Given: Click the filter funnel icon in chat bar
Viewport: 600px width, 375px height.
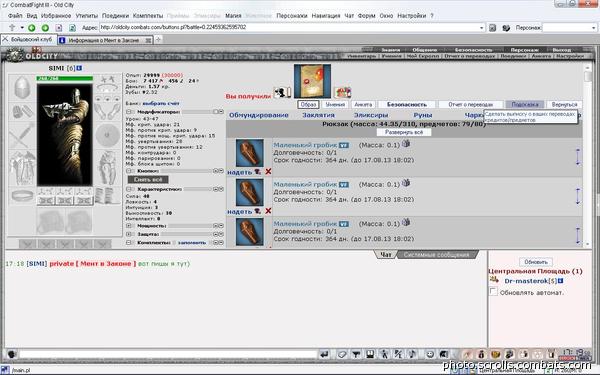Looking at the screenshot, I should (x=356, y=354).
